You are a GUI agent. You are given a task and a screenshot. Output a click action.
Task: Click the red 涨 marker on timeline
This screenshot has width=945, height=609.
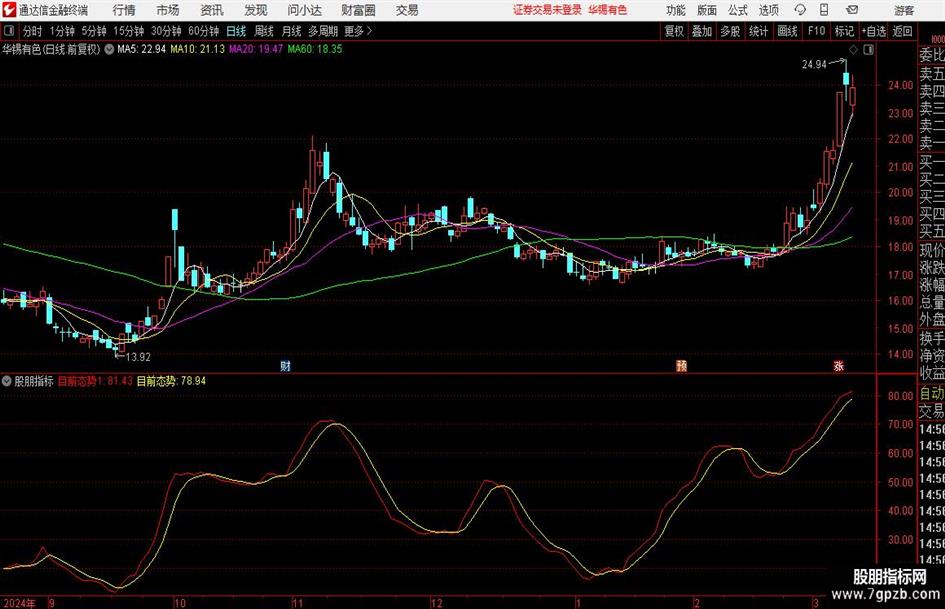point(838,365)
